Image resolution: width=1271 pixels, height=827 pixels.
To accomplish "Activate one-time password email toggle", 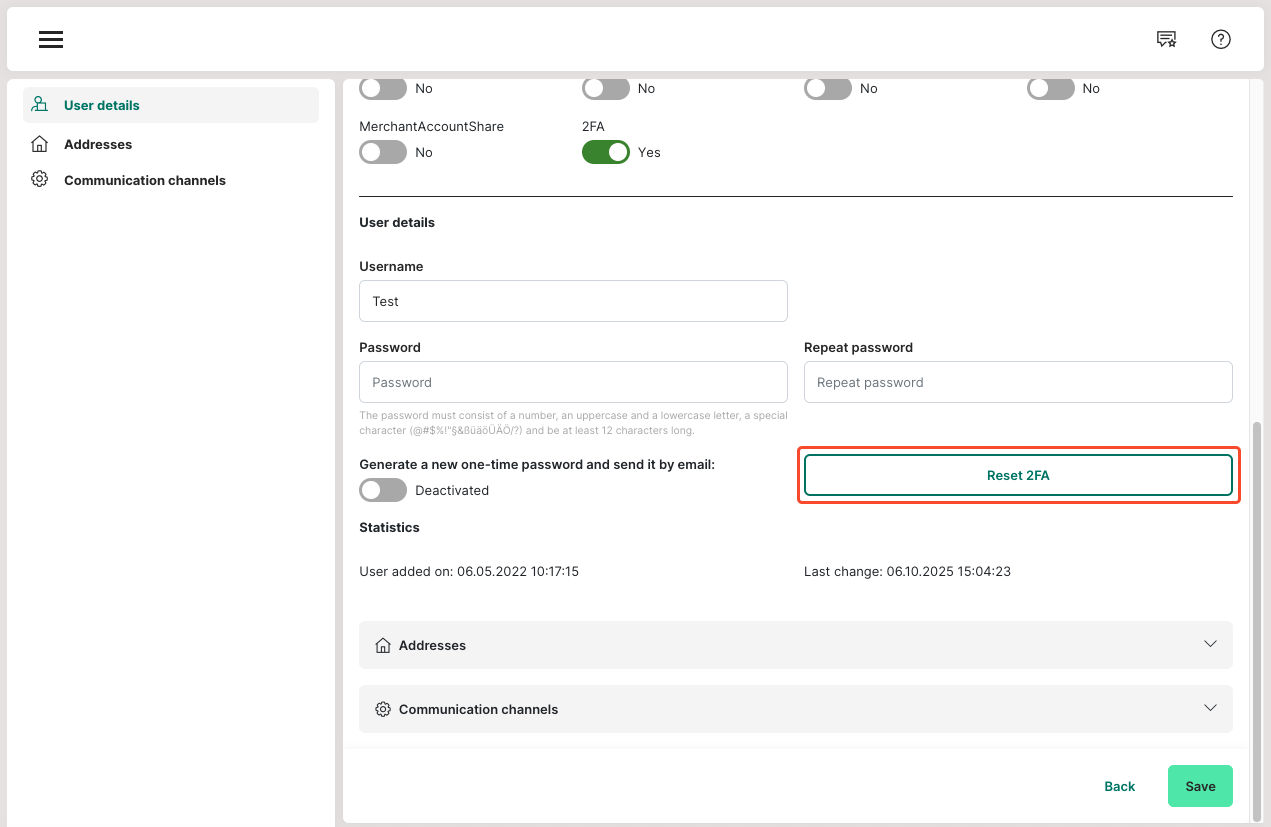I will point(383,490).
